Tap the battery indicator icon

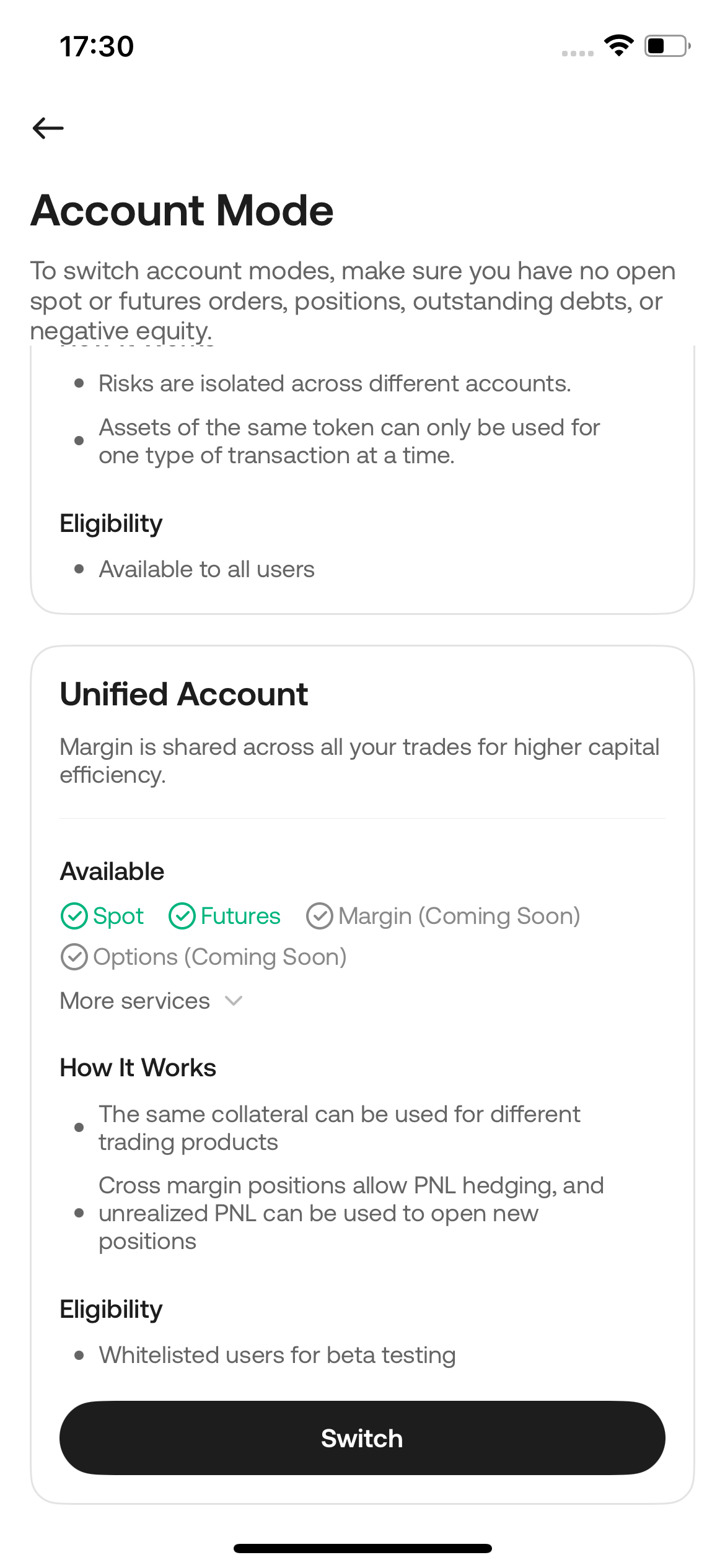667,46
